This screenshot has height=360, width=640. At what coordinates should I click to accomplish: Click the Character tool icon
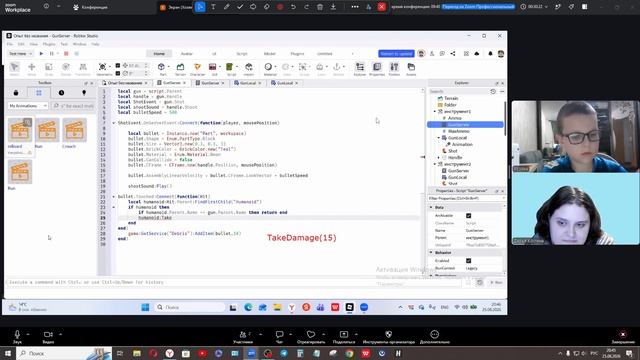click(197, 69)
